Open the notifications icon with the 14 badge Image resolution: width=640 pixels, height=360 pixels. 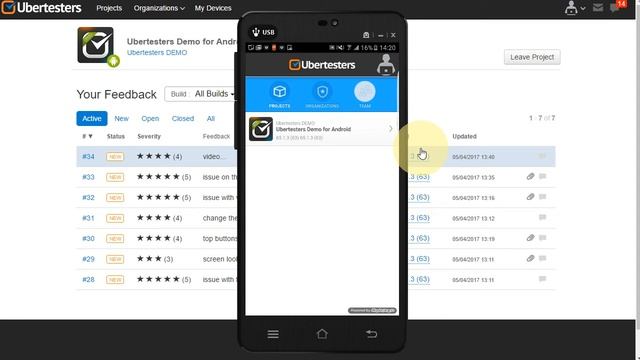[617, 7]
